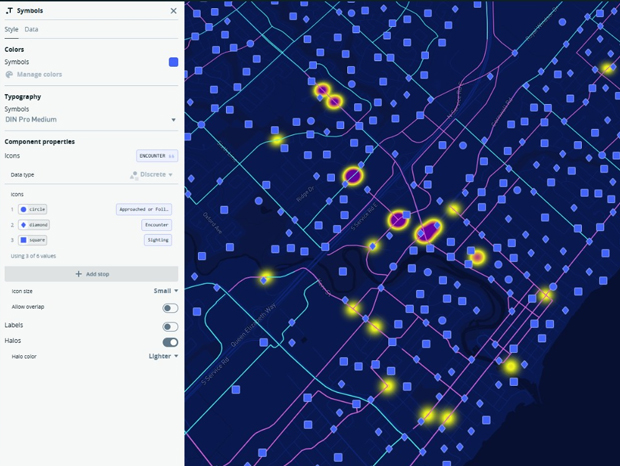Click the ENCOUNTER data field badge

tap(157, 156)
